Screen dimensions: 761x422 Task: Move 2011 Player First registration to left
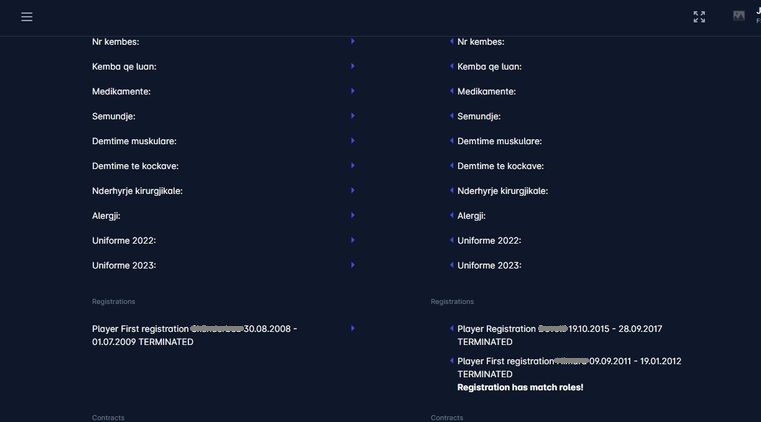click(452, 361)
